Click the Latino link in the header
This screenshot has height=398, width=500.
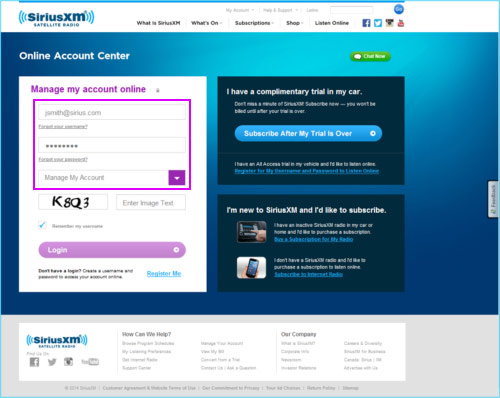pyautogui.click(x=312, y=10)
